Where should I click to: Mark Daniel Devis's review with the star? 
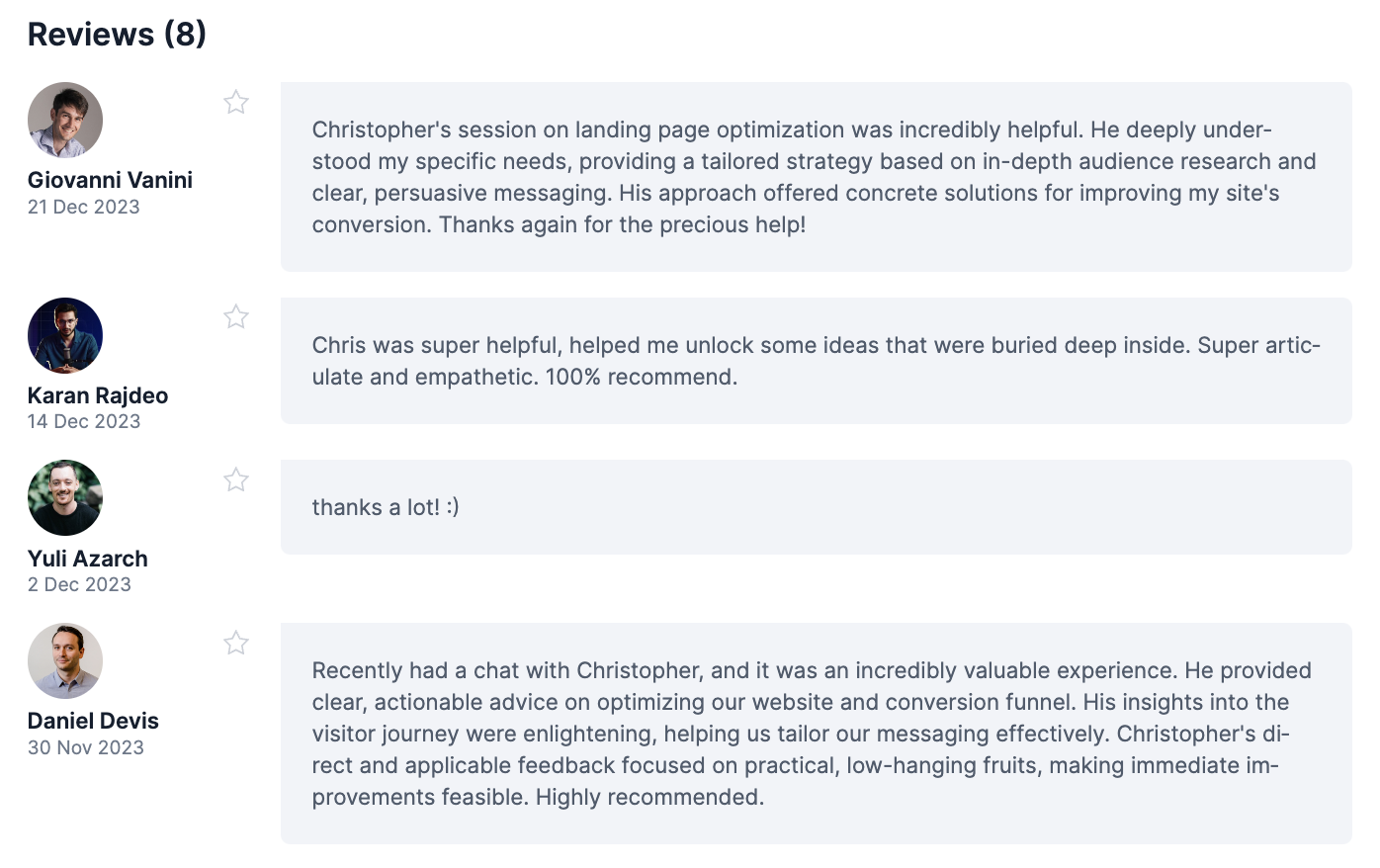pos(235,643)
